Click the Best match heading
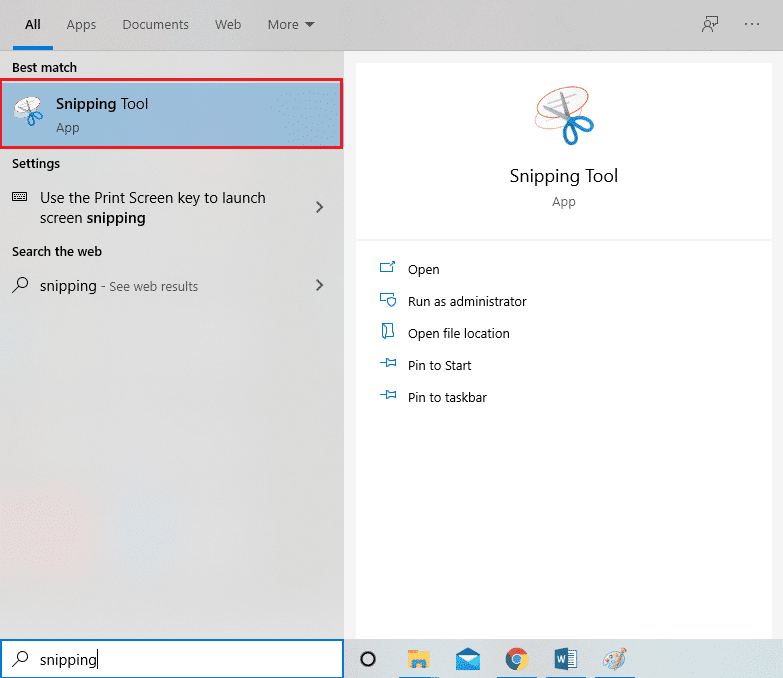 (x=44, y=67)
